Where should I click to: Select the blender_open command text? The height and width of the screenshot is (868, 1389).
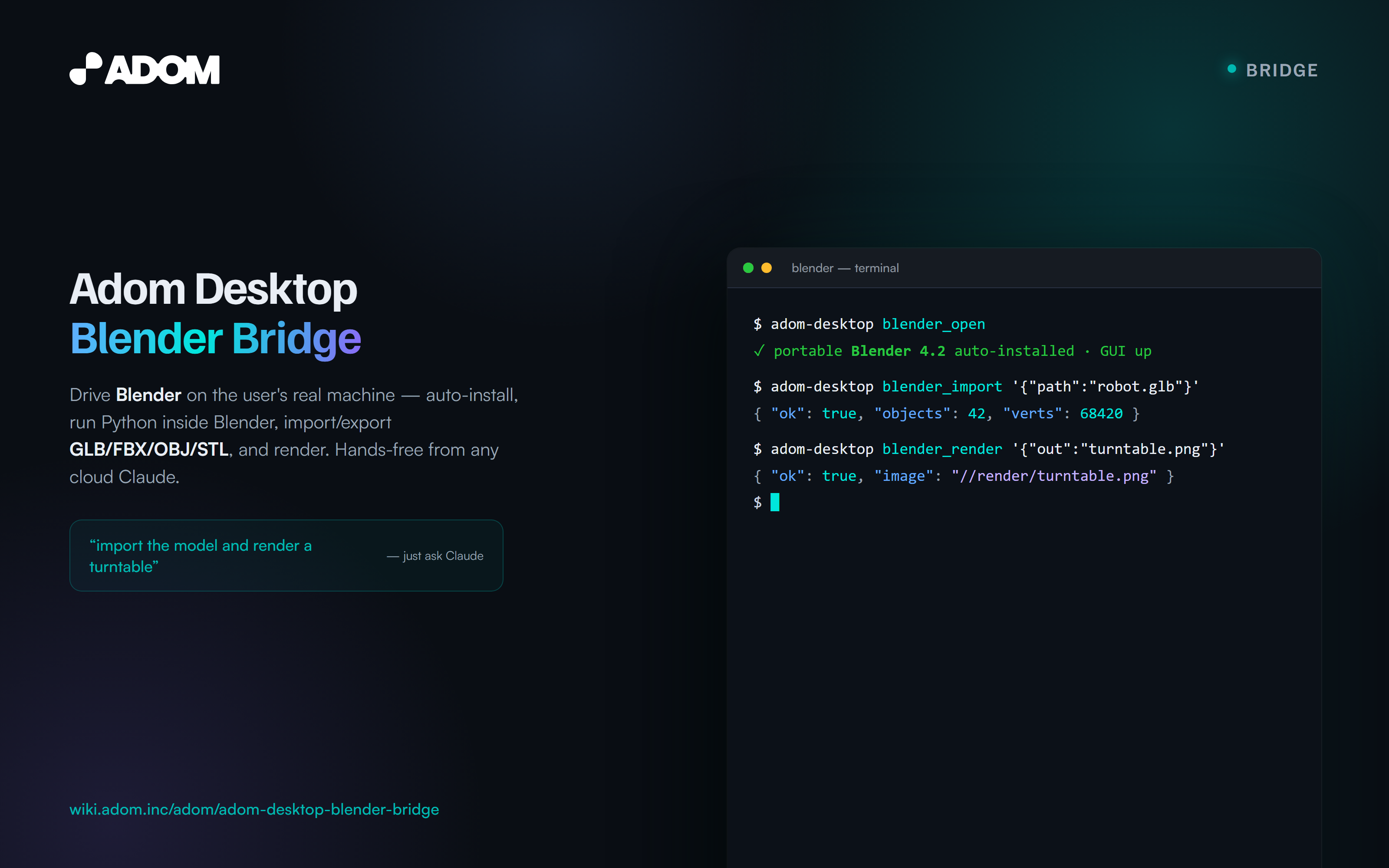click(933, 324)
